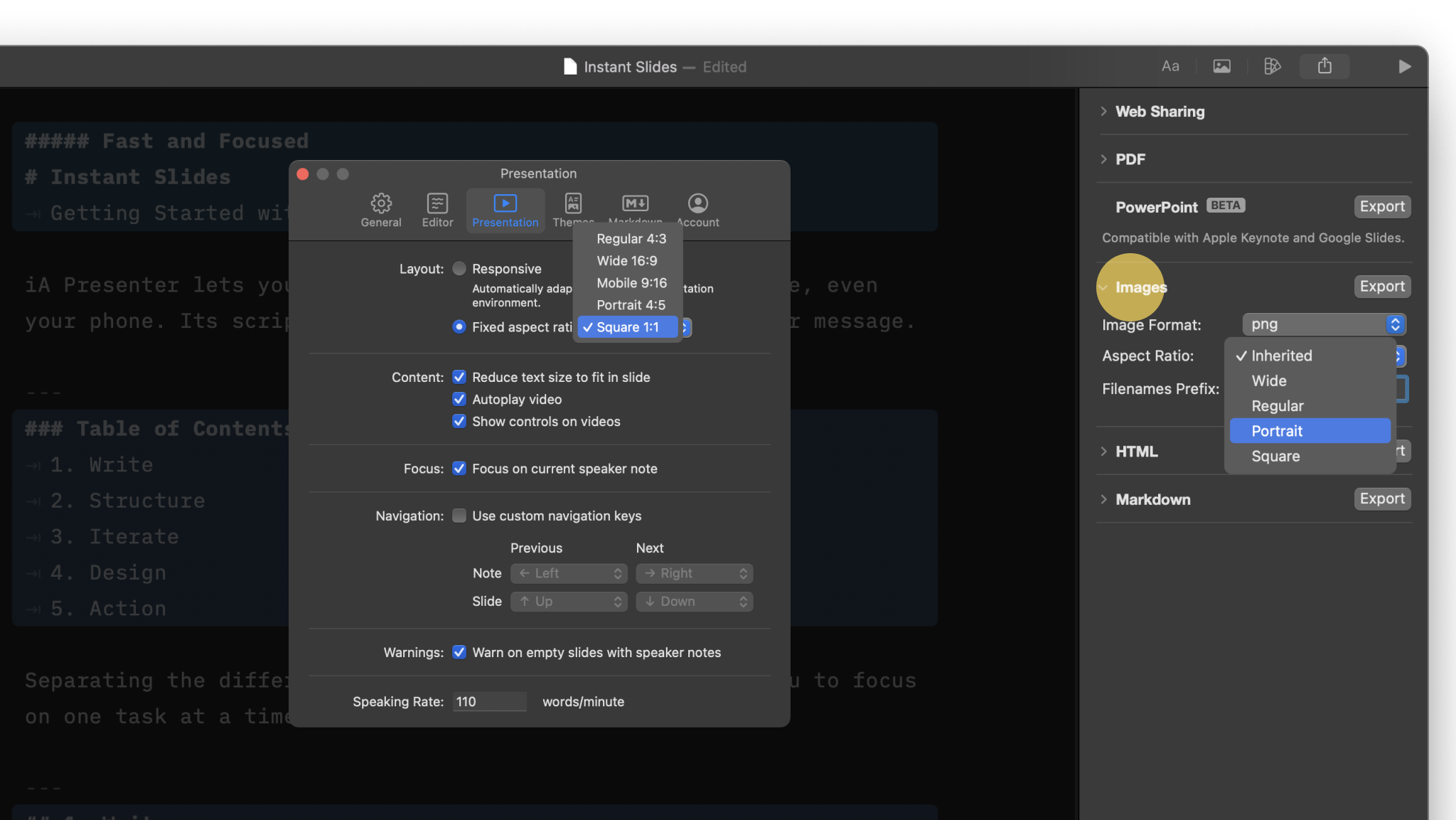Expand the Web Sharing section

click(1160, 112)
